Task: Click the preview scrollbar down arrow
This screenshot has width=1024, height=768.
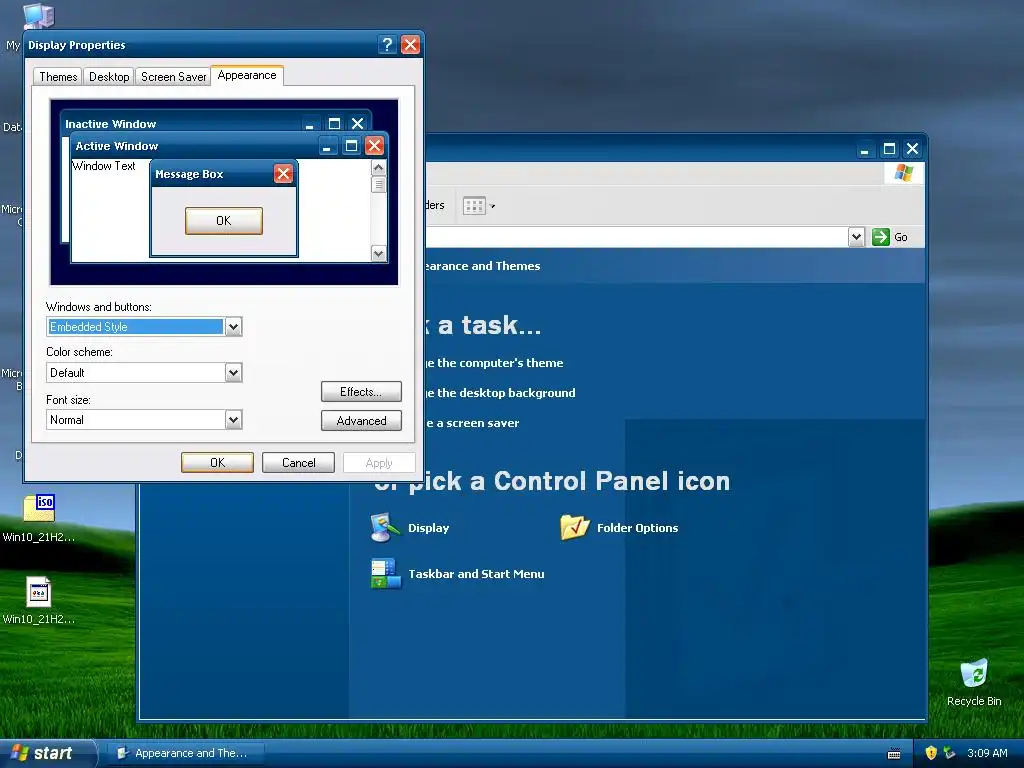Action: coord(379,253)
